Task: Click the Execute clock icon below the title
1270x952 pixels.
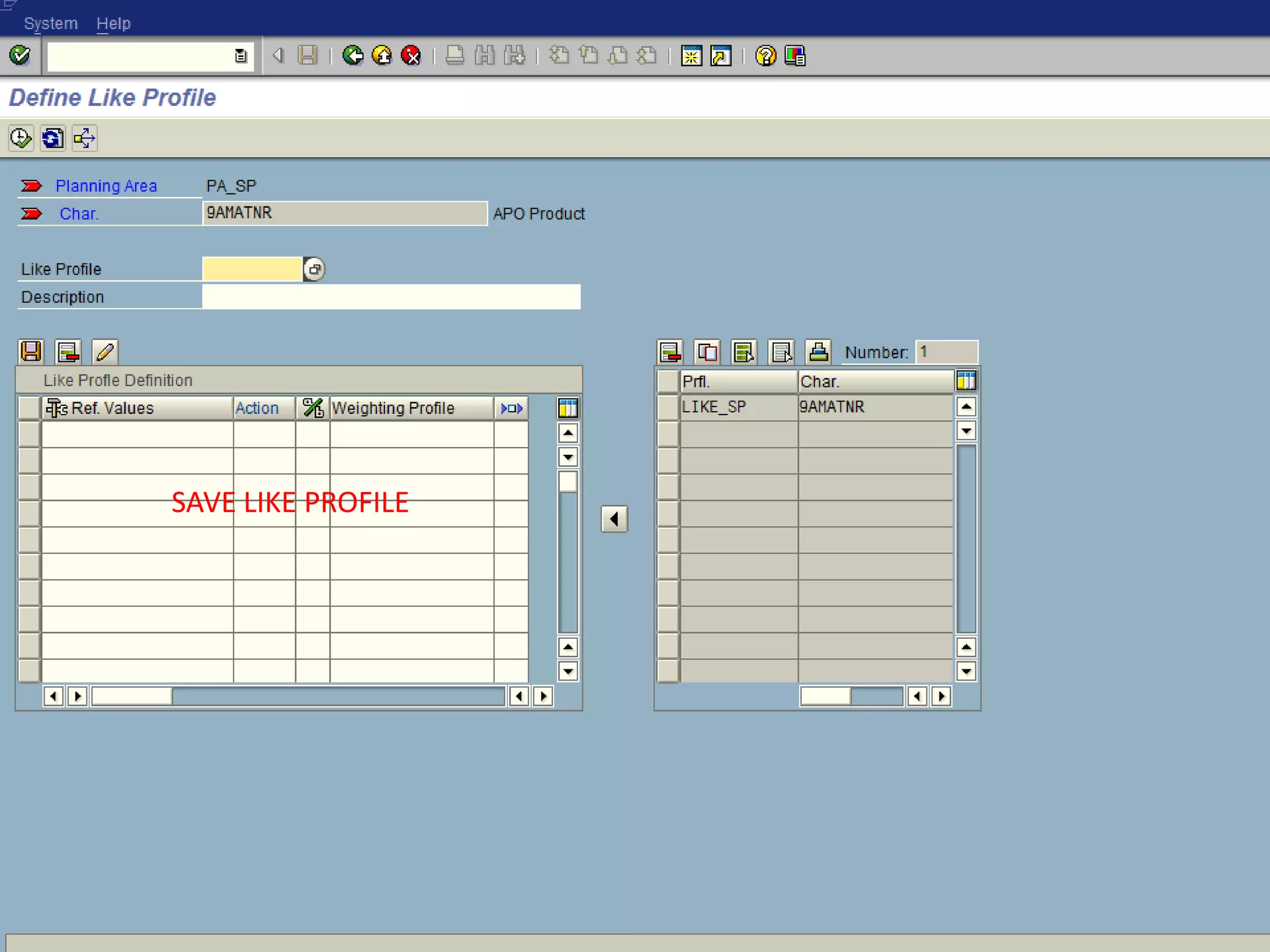Action: click(21, 138)
